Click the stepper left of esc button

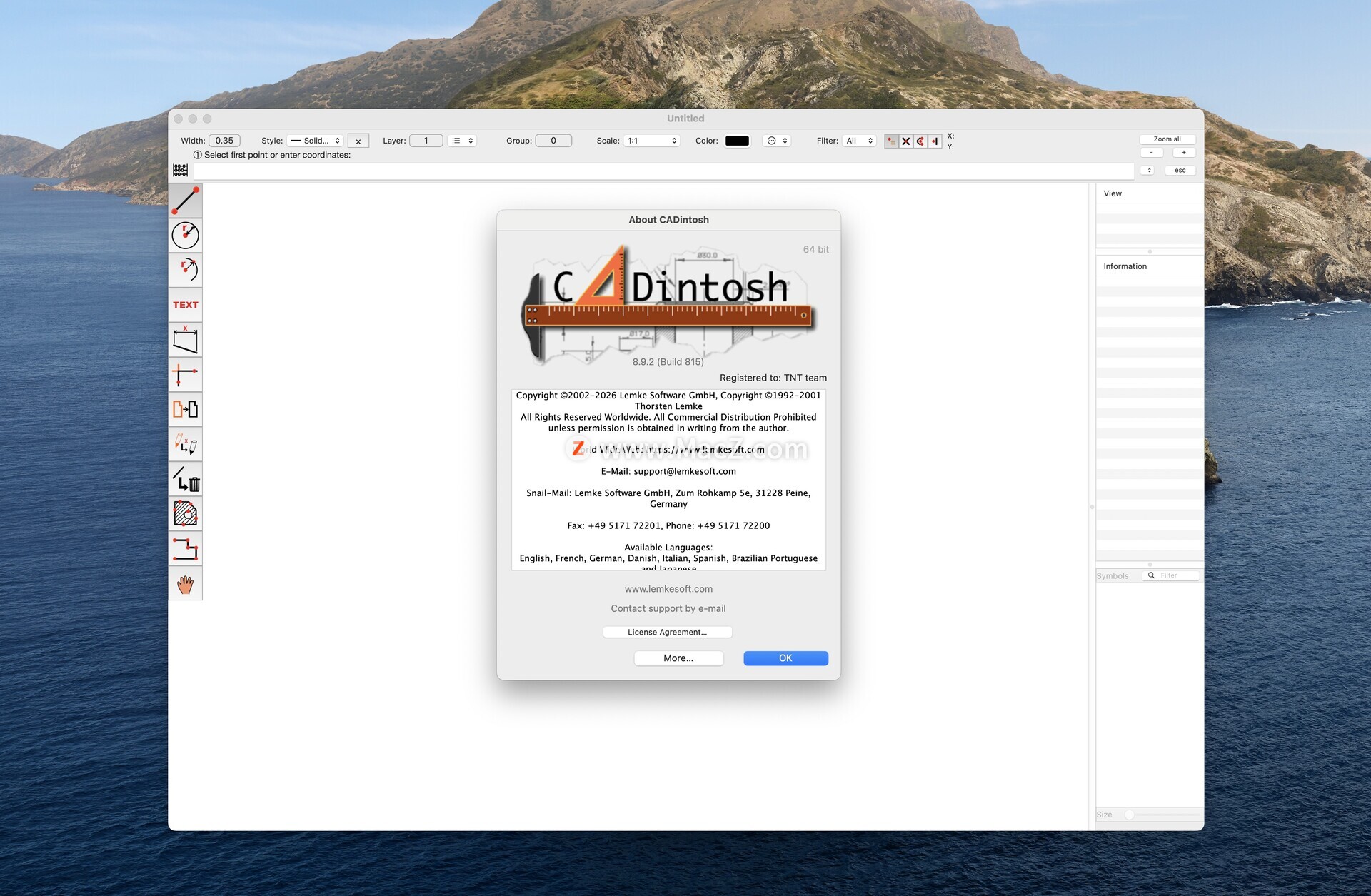1148,171
